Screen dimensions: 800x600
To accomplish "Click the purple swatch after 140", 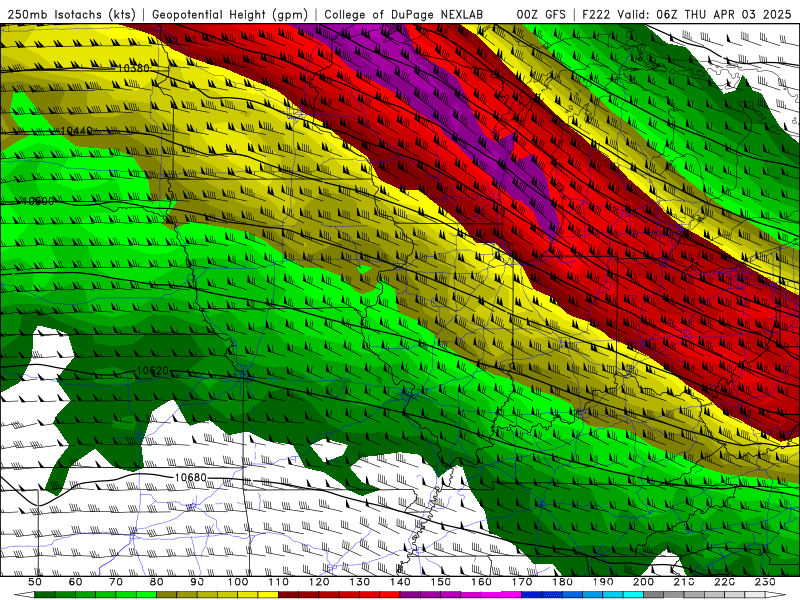I will (409, 594).
